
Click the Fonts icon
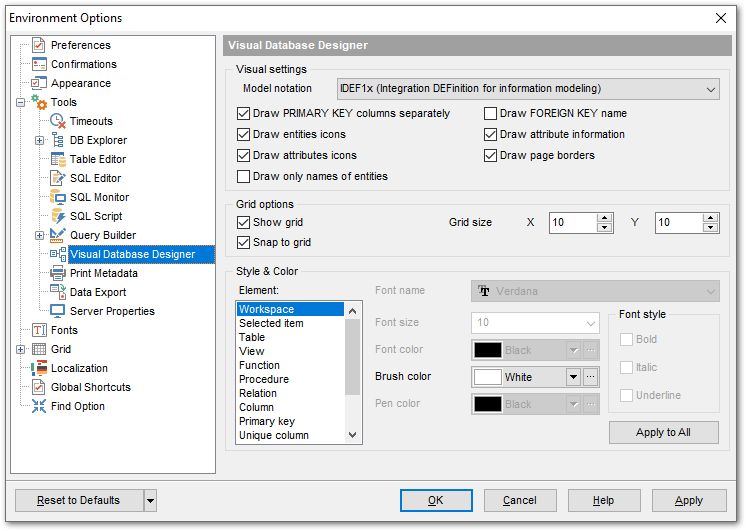[x=39, y=330]
